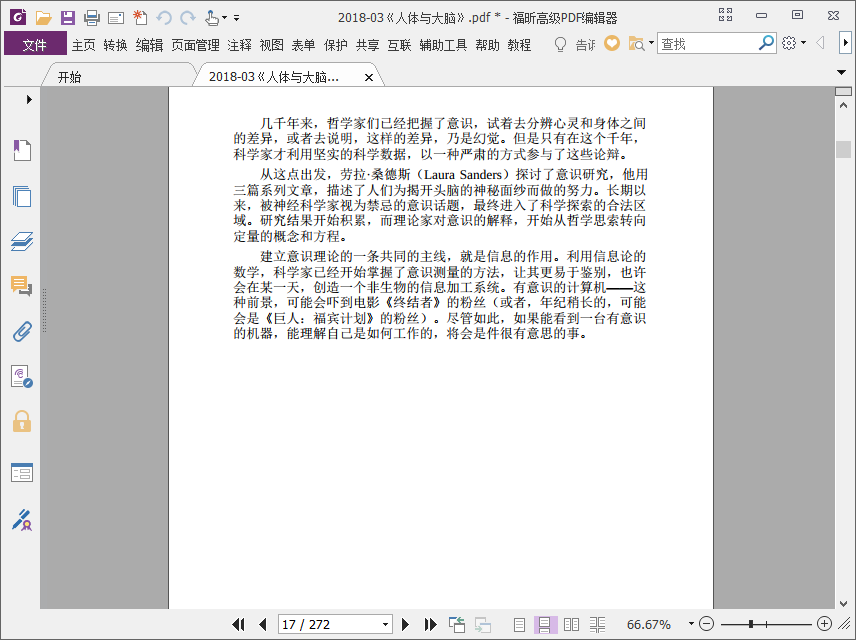The image size is (856, 640).
Task: Open the 教程 ribbon tab
Action: point(519,45)
